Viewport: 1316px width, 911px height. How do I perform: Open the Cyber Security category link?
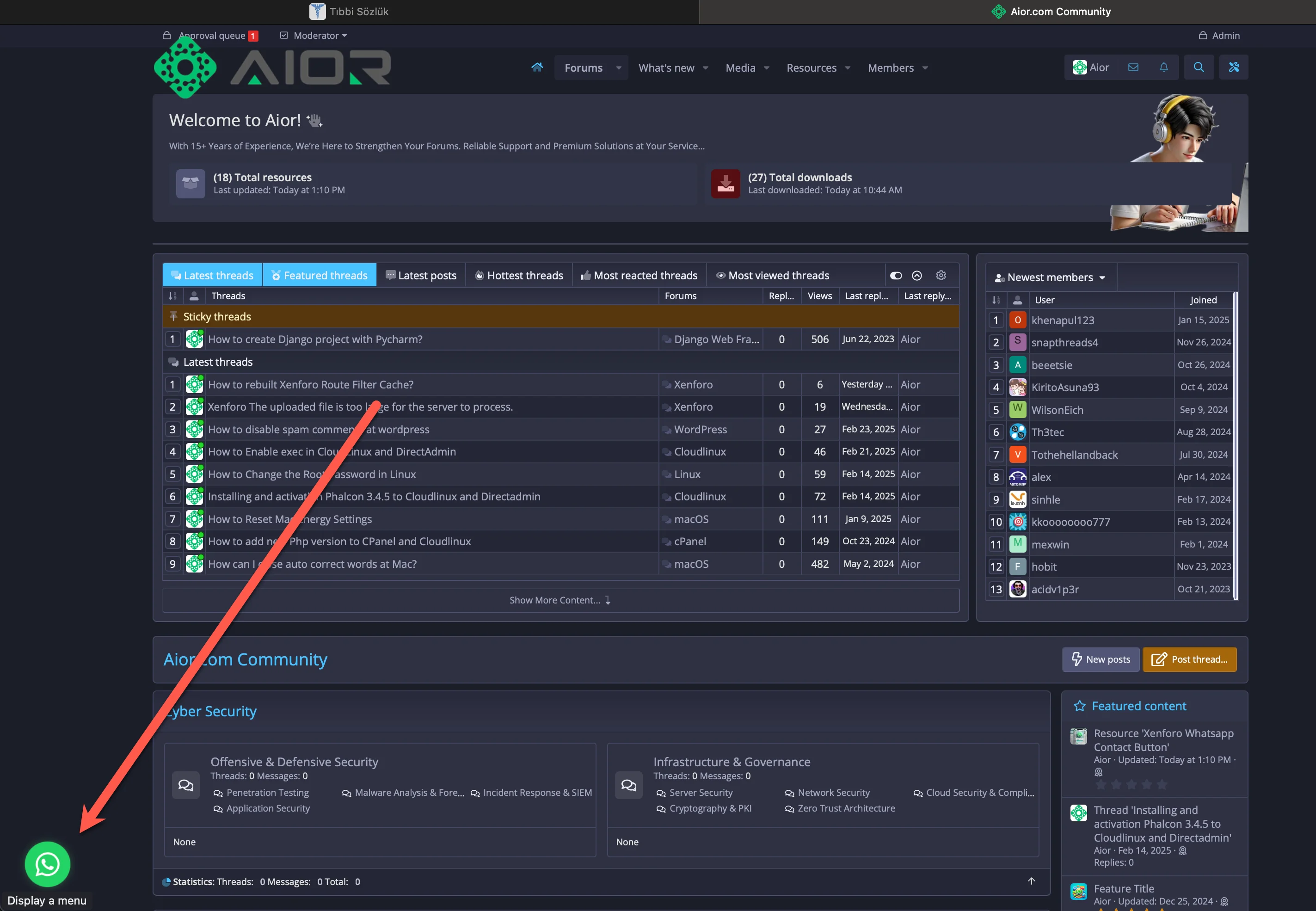coord(210,711)
